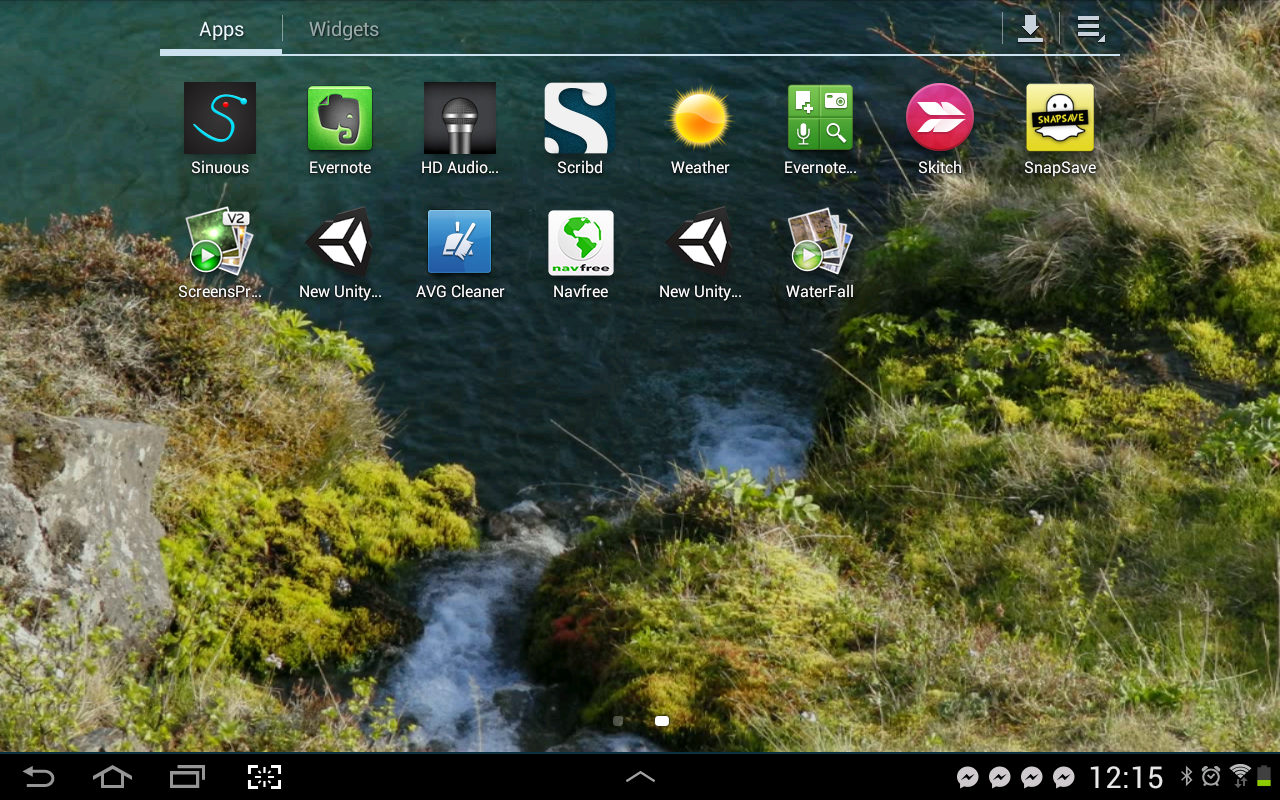
Task: Expand the mini apps tray chevron
Action: point(640,776)
